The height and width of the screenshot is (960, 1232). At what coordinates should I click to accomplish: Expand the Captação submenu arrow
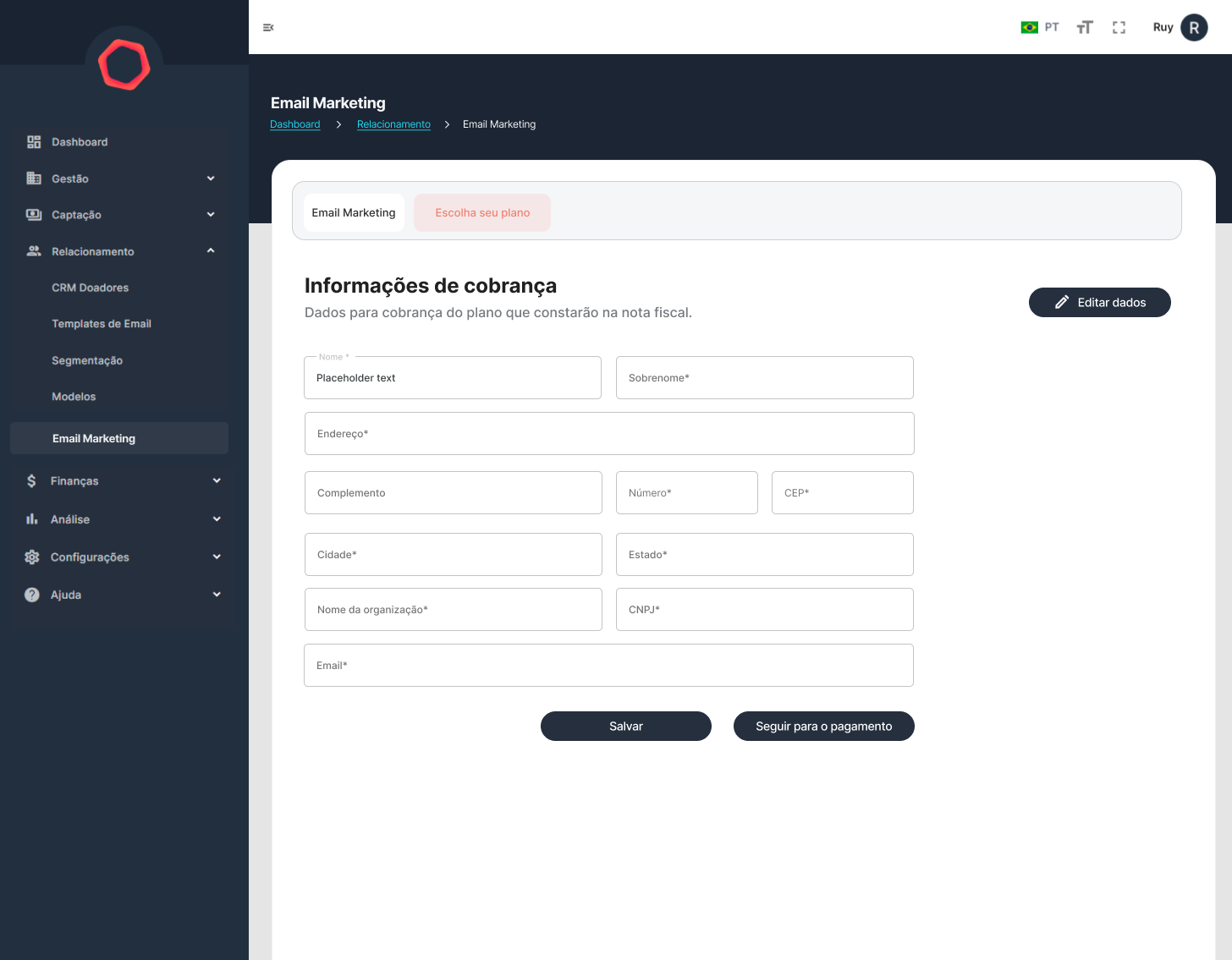click(211, 215)
